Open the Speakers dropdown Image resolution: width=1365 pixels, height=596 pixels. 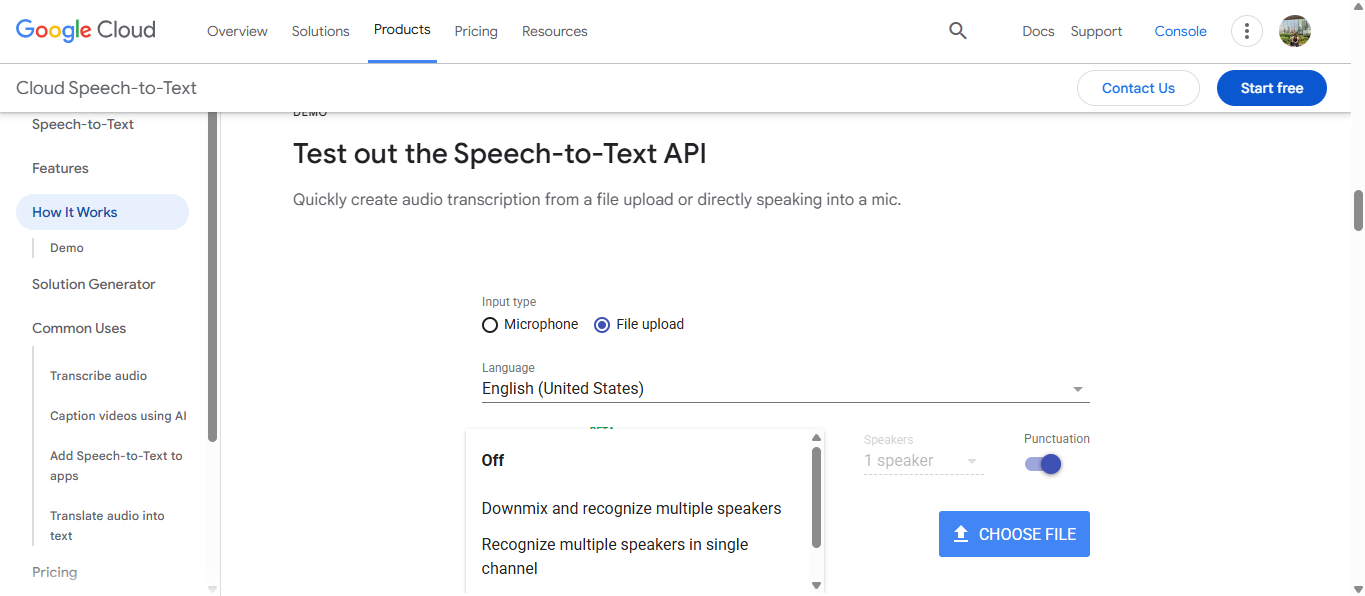click(921, 460)
